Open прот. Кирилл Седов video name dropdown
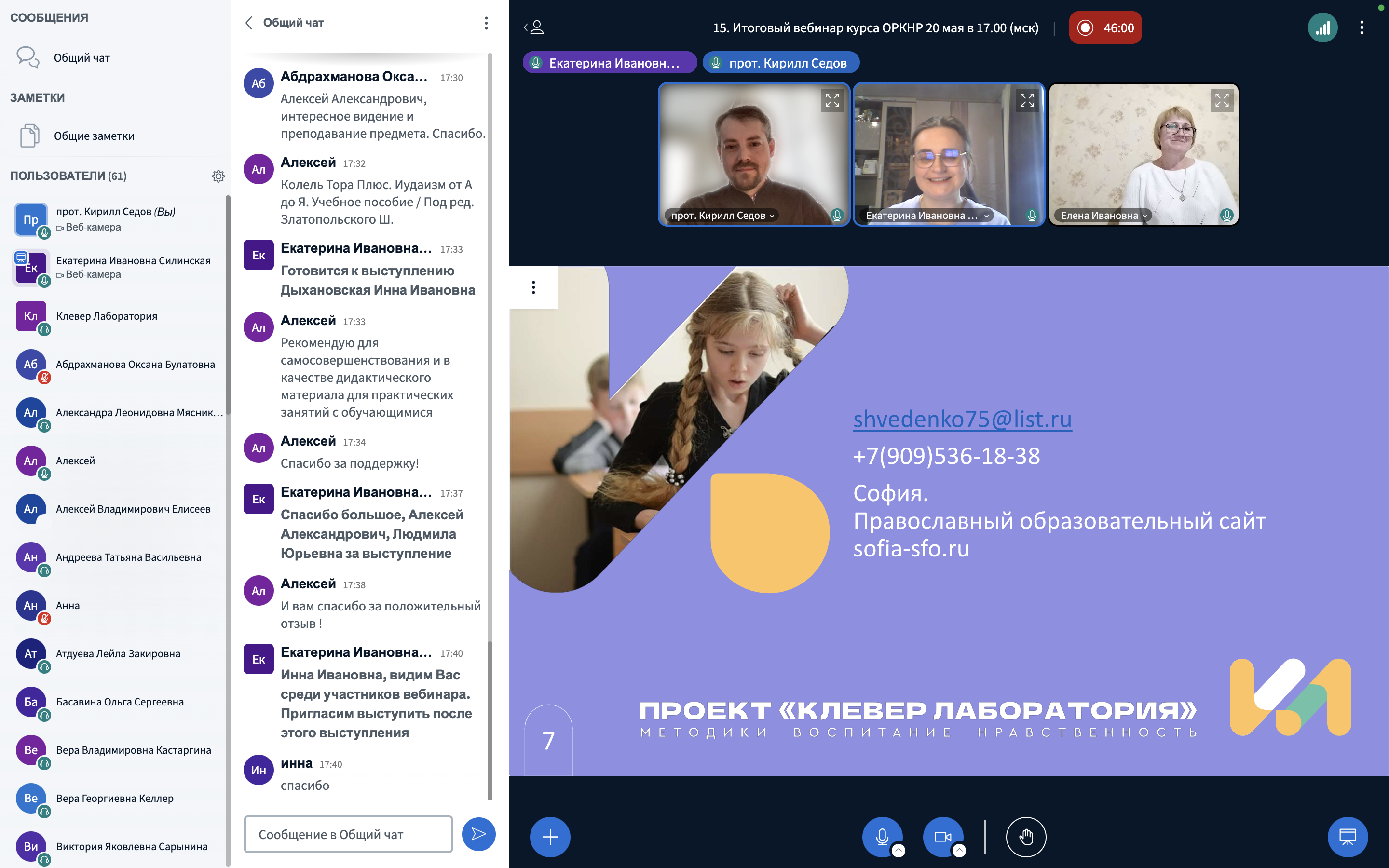This screenshot has height=868, width=1389. (x=722, y=216)
